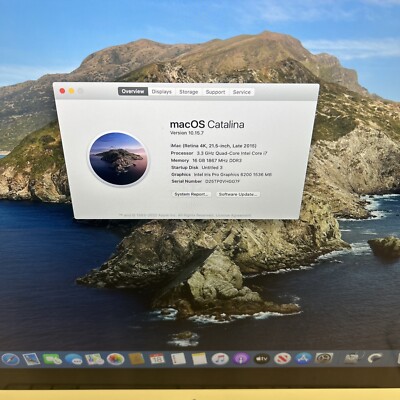Click the Processor 3.3 GHz Quad-Core line
Screen dimensions: 400x400
219,153
